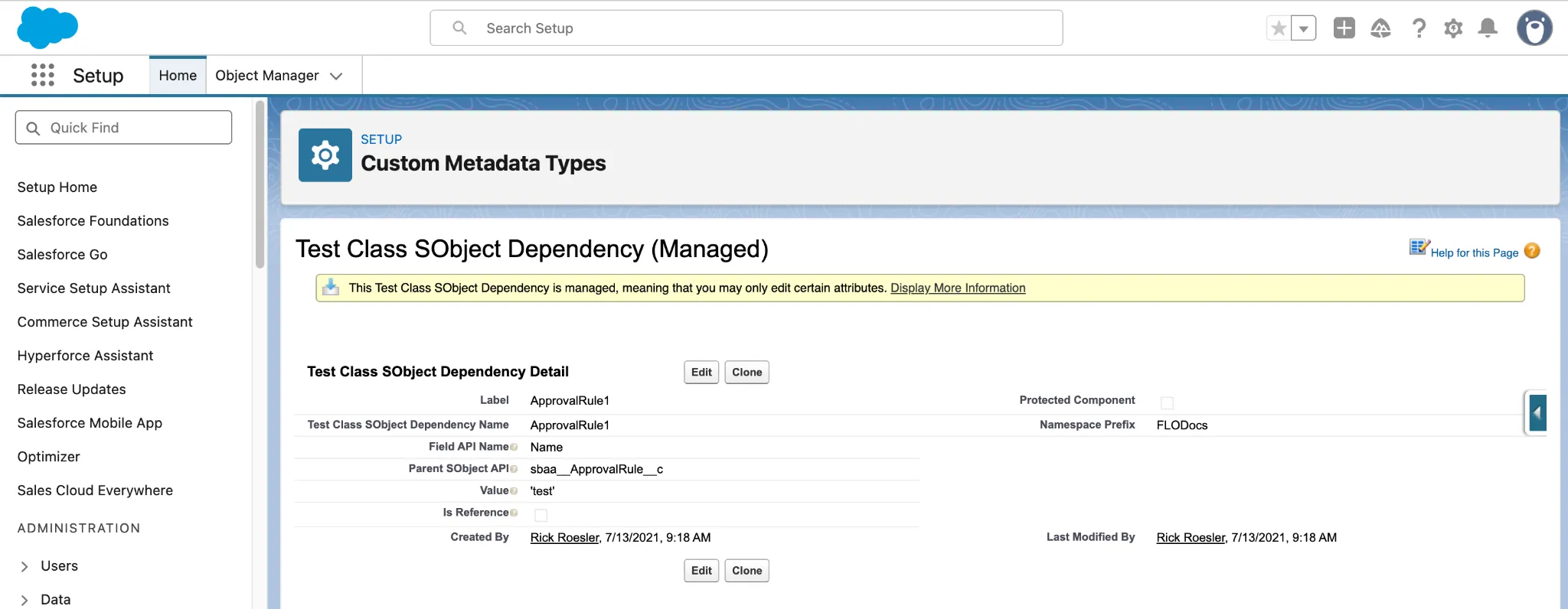Expand the Data section in sidebar
Screen dimensions: 1568x609
click(x=24, y=600)
